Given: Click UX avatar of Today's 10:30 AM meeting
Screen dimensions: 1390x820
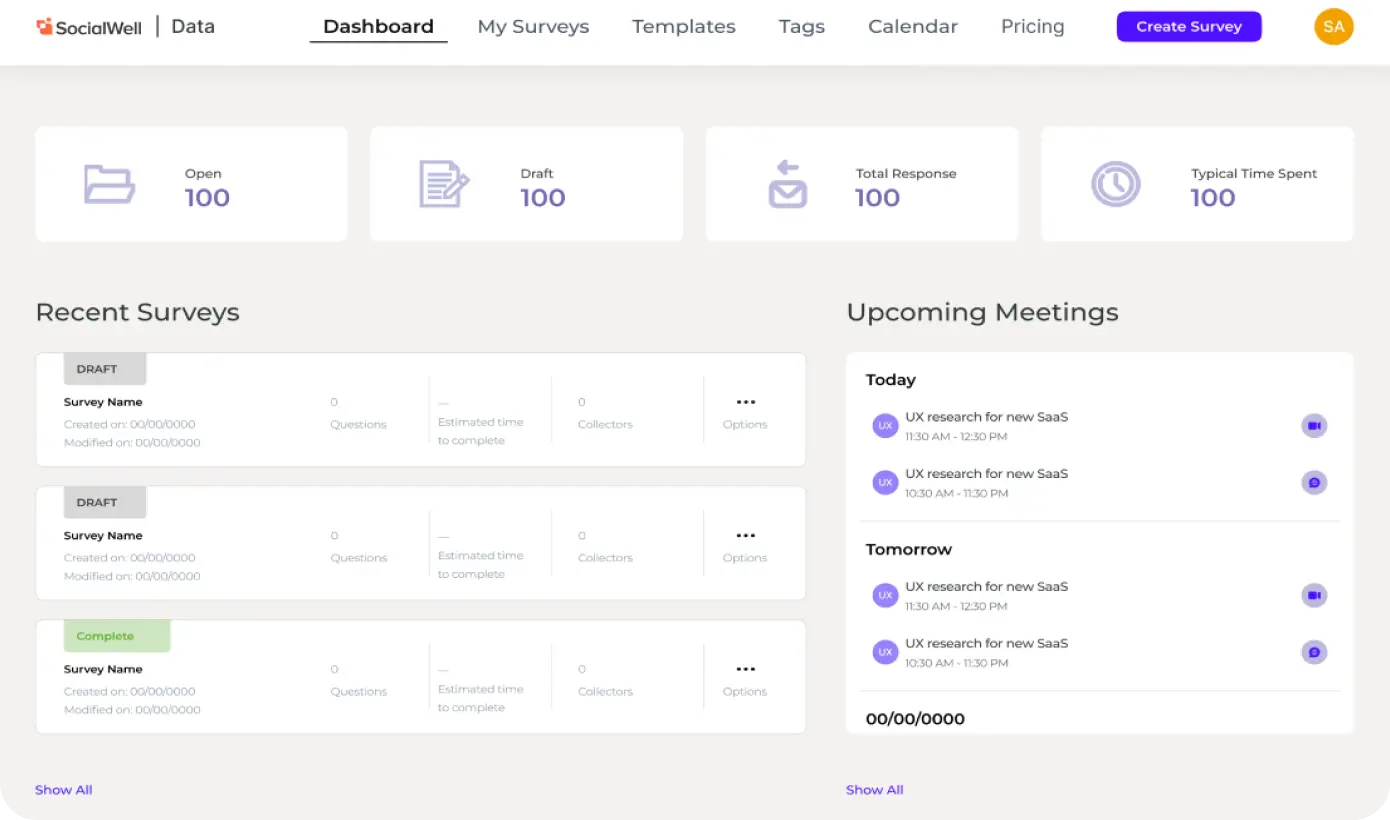Looking at the screenshot, I should pyautogui.click(x=884, y=483).
